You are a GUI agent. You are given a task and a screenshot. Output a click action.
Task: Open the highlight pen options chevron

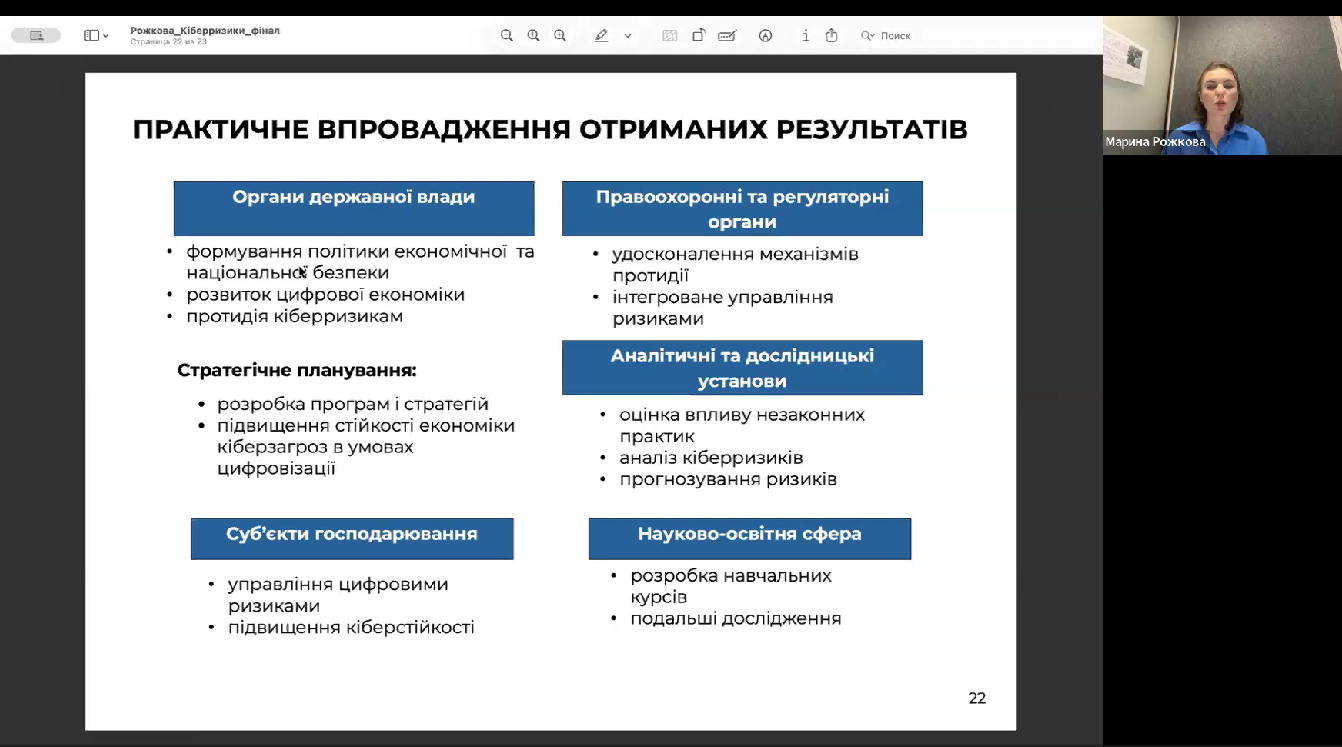point(628,35)
